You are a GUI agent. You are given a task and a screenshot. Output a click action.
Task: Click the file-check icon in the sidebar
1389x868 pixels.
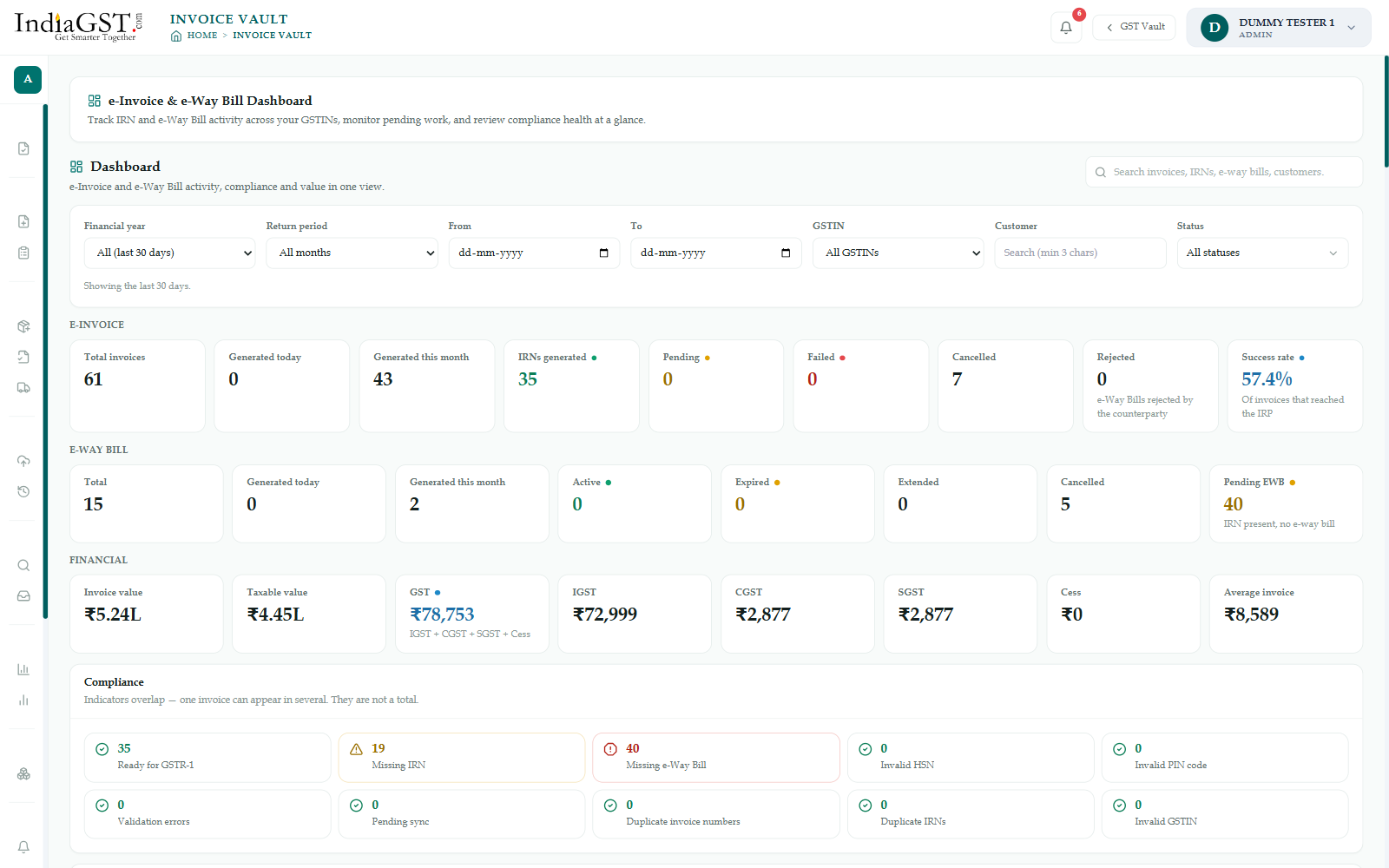click(23, 148)
